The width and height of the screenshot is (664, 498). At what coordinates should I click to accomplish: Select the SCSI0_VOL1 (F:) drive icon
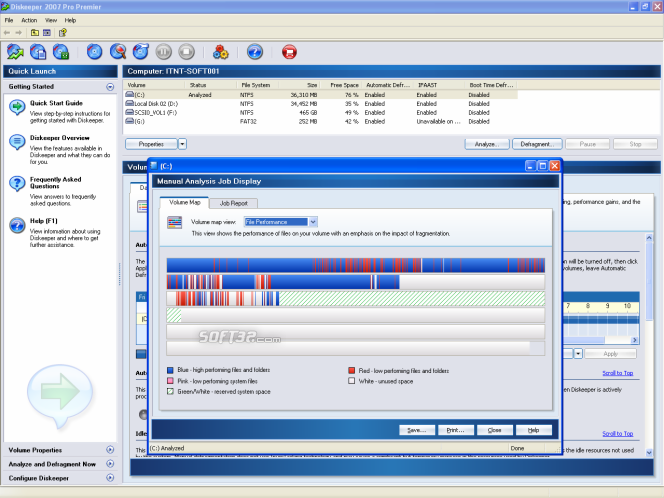pyautogui.click(x=130, y=112)
